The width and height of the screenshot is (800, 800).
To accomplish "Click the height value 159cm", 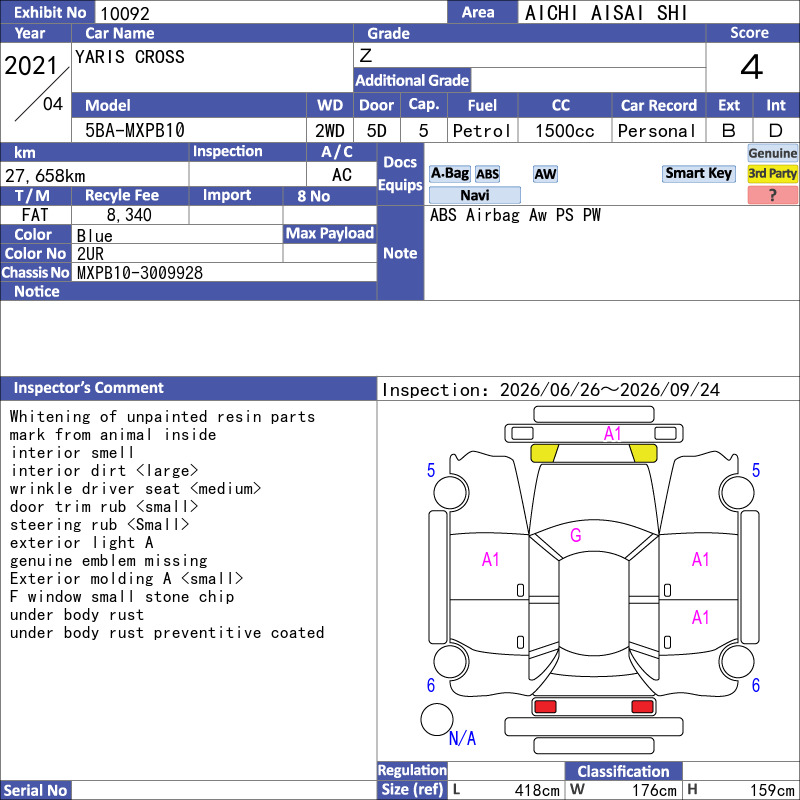I will (772, 790).
